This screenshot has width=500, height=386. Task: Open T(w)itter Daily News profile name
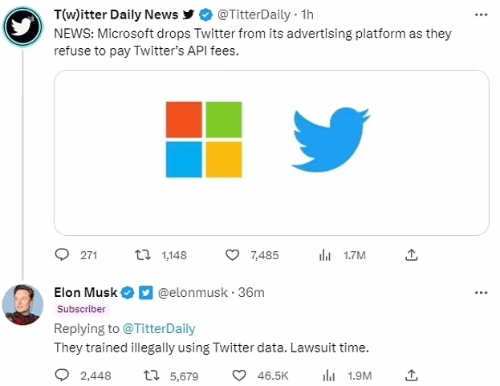[116, 15]
